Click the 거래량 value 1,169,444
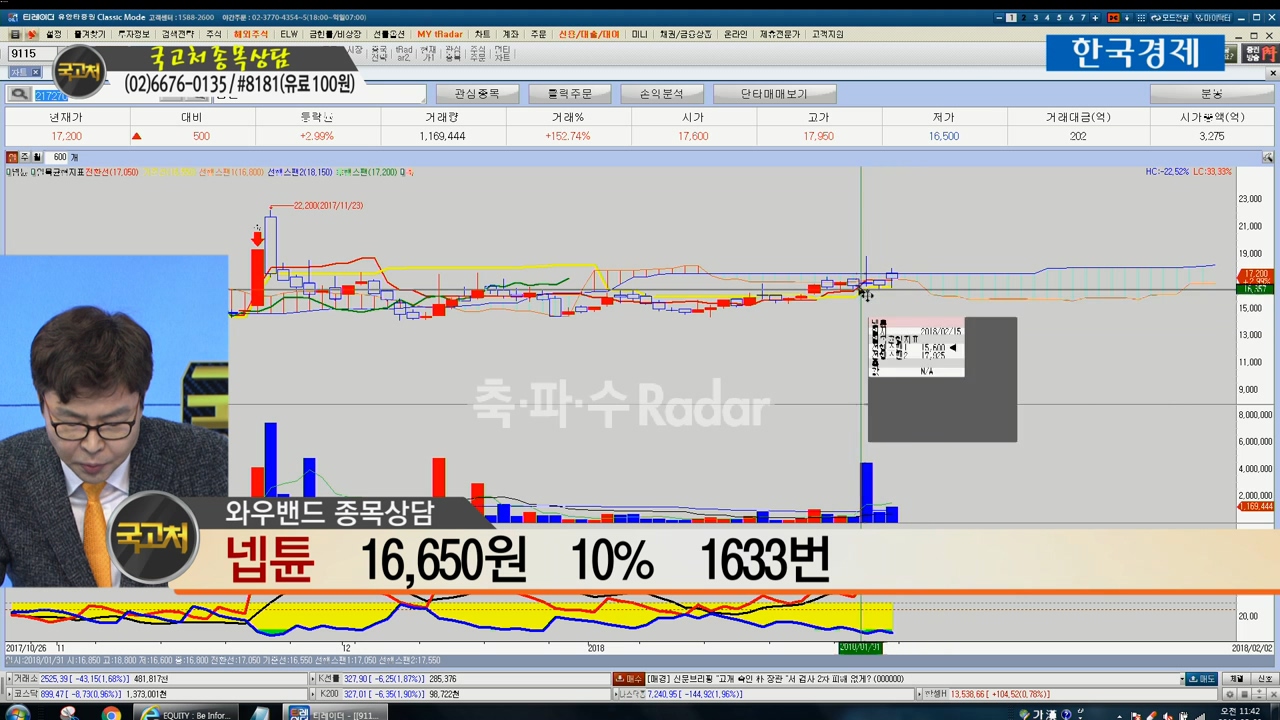This screenshot has height=720, width=1280. coord(442,136)
